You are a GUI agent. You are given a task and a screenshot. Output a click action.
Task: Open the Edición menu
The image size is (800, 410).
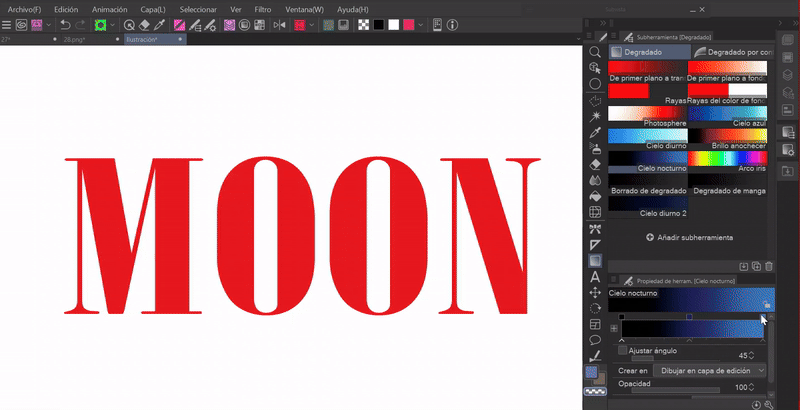click(x=66, y=9)
